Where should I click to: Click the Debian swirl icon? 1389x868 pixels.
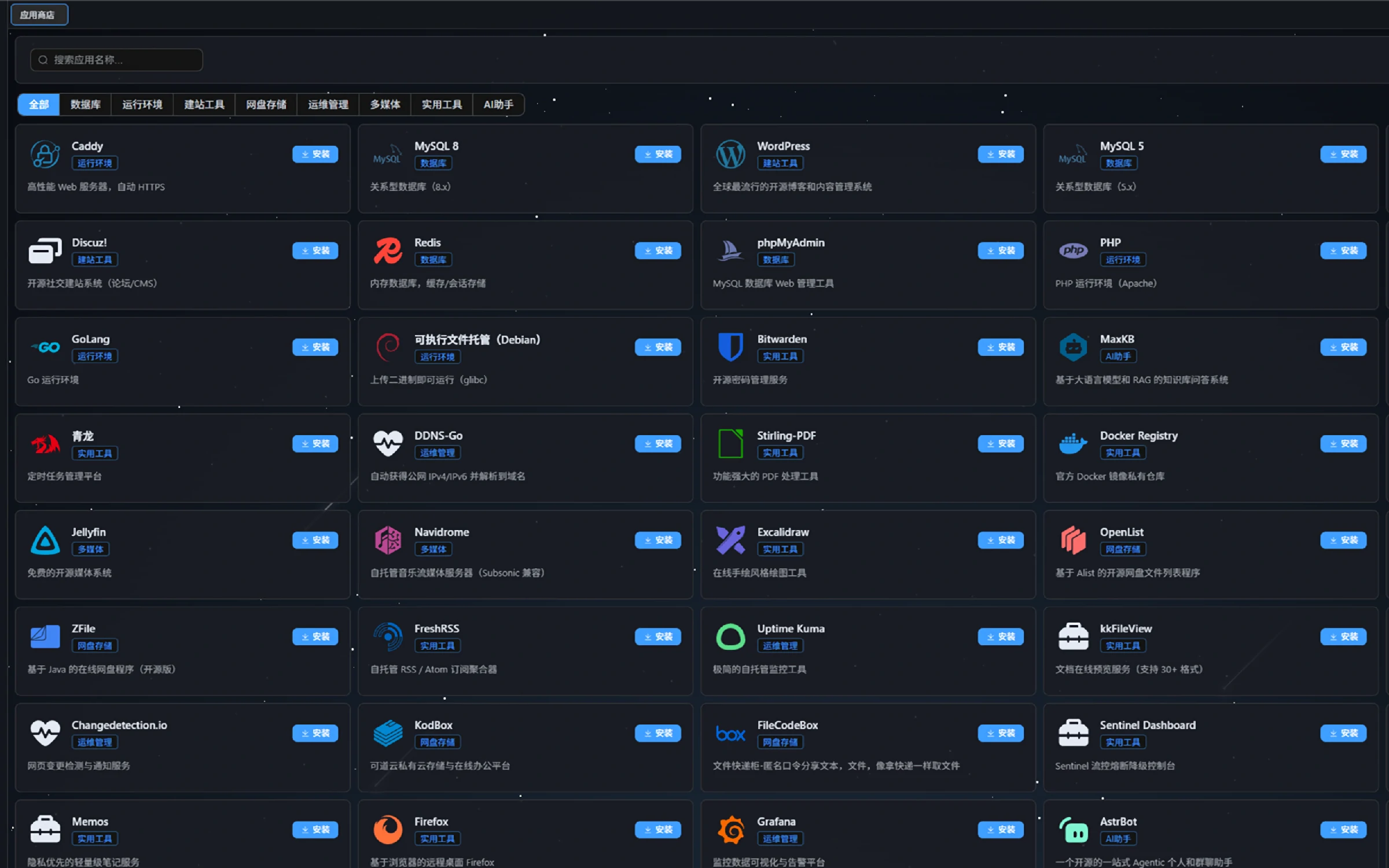(388, 347)
